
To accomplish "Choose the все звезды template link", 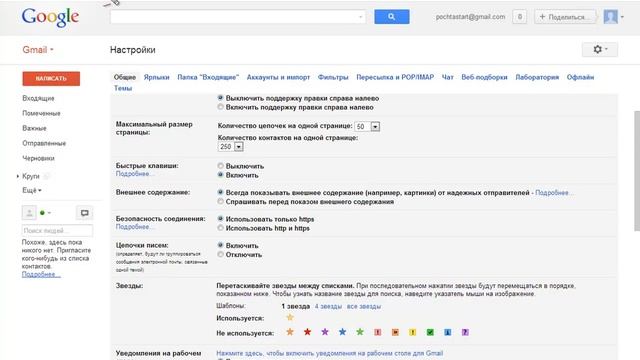I will coord(364,306).
